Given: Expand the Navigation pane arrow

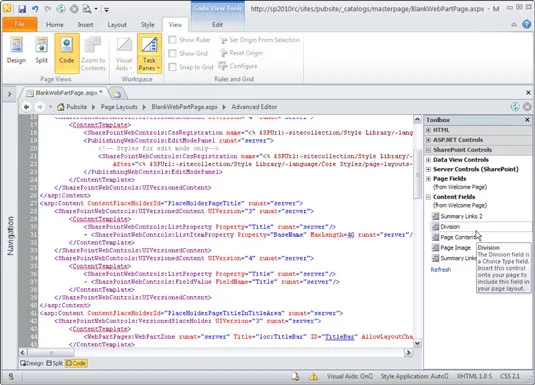Looking at the screenshot, I should tap(10, 94).
